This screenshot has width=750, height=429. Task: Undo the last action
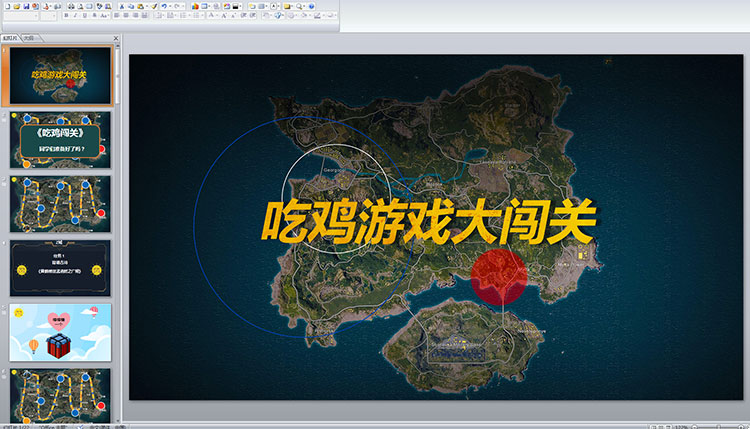164,6
